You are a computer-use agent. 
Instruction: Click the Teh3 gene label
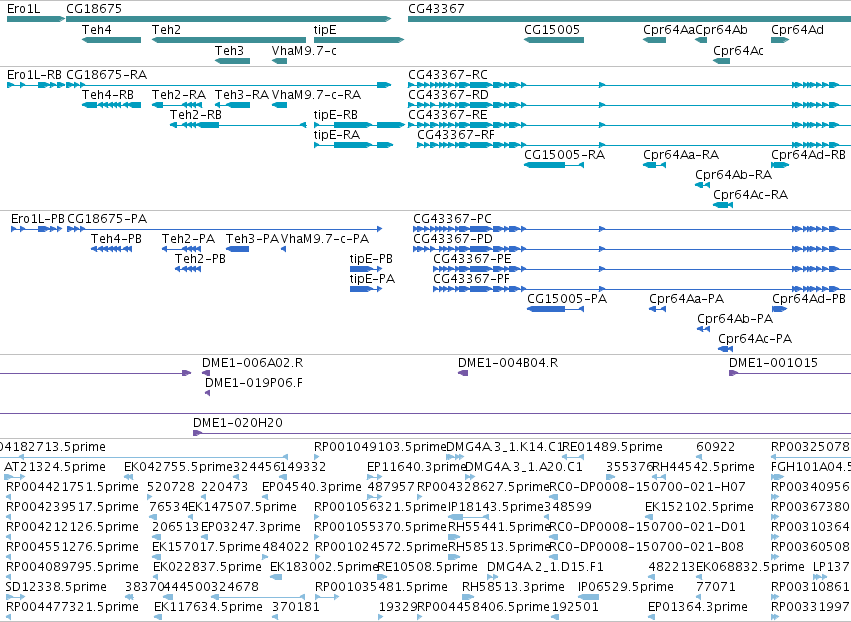230,50
